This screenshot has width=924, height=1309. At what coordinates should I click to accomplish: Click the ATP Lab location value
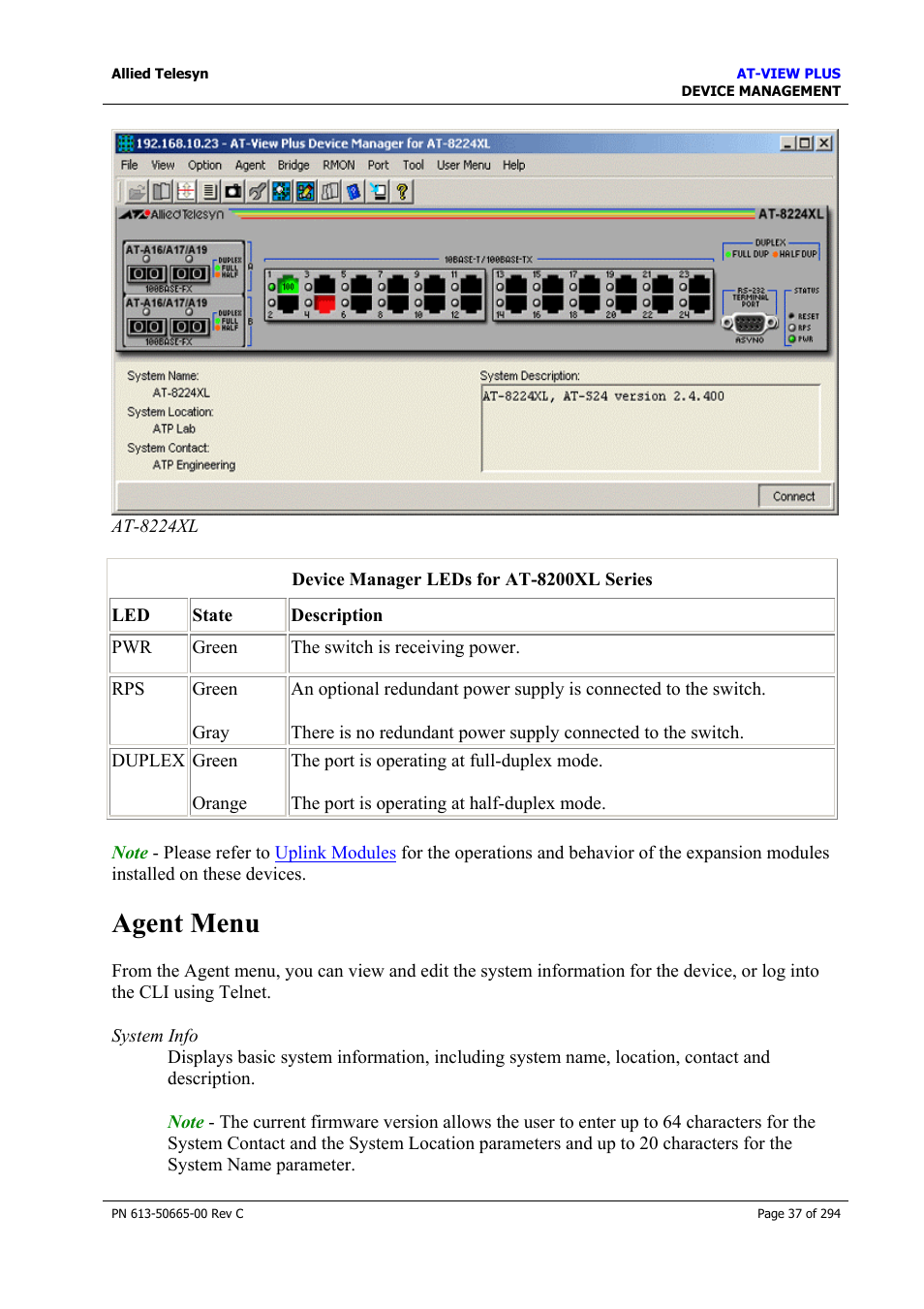(173, 429)
